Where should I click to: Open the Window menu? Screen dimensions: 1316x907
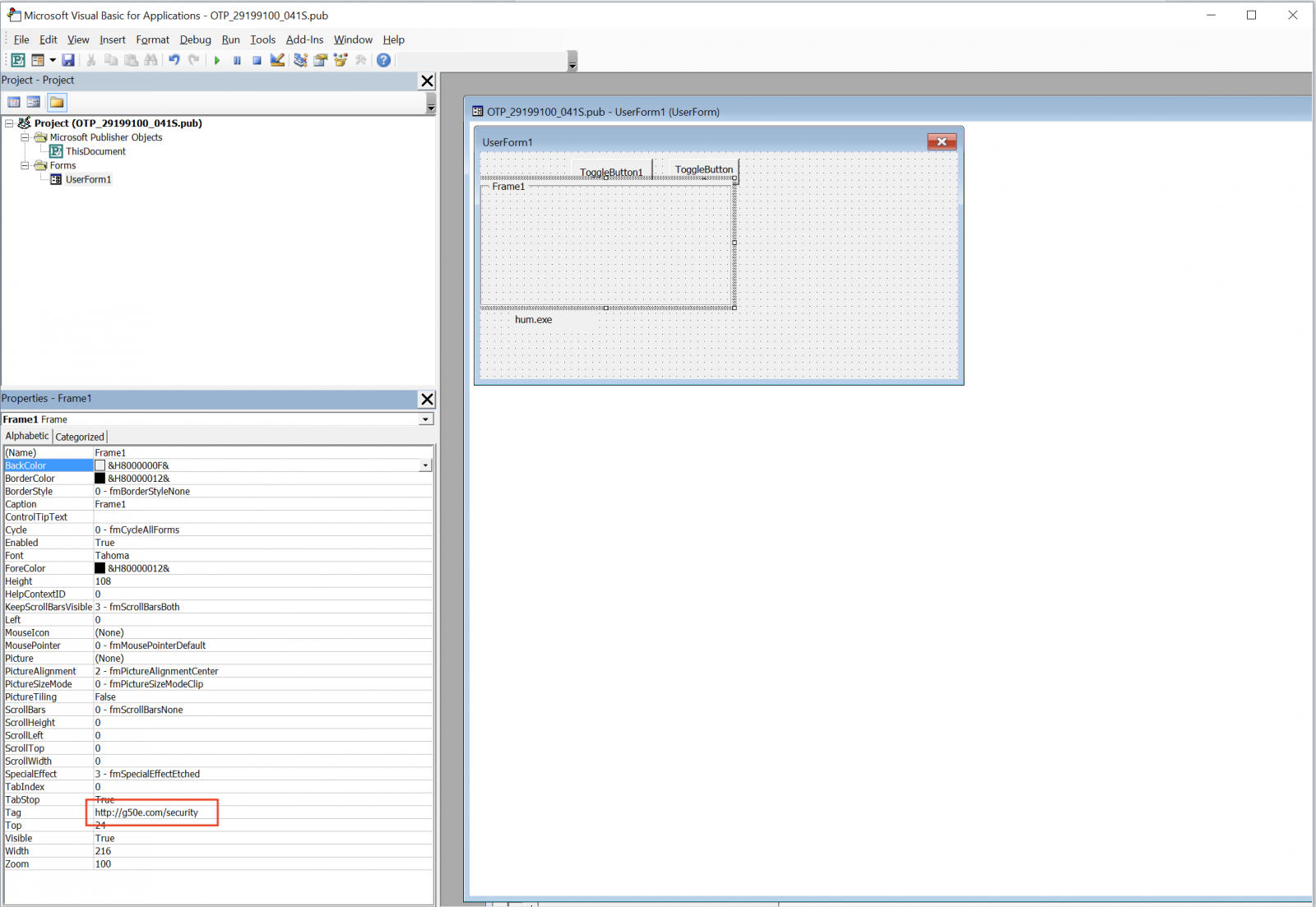click(353, 39)
